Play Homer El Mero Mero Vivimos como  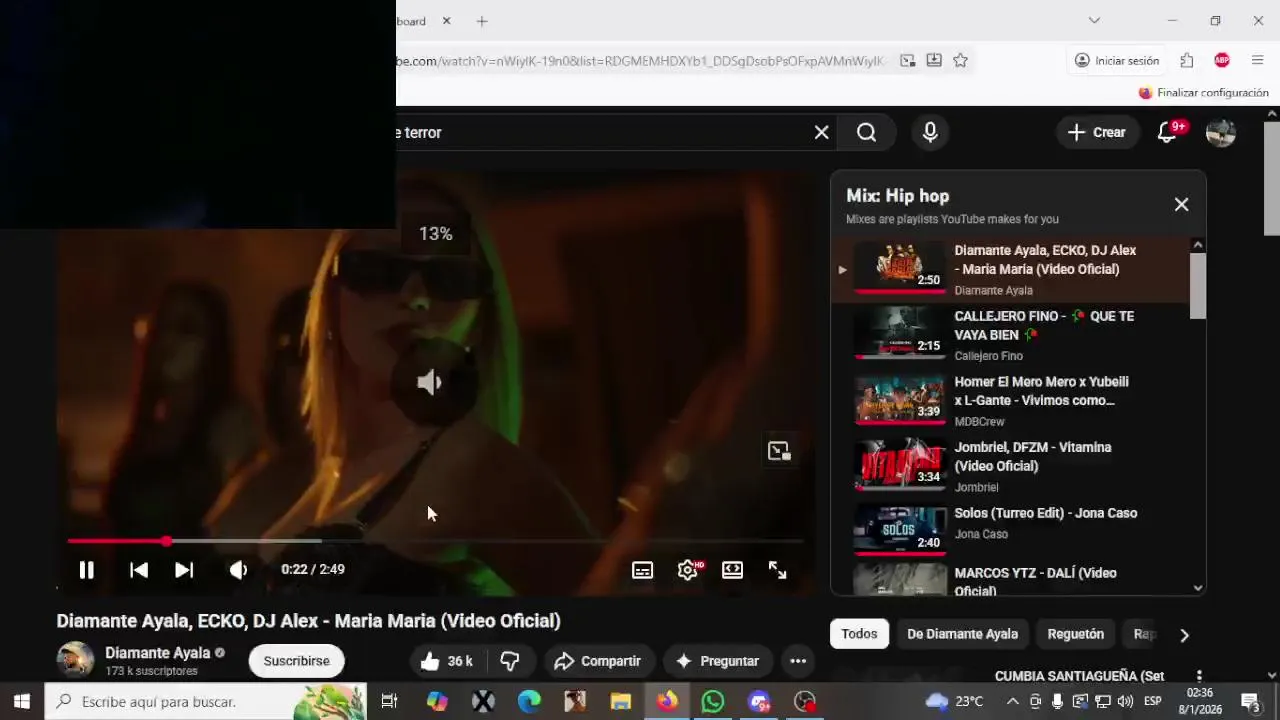click(x=1010, y=401)
